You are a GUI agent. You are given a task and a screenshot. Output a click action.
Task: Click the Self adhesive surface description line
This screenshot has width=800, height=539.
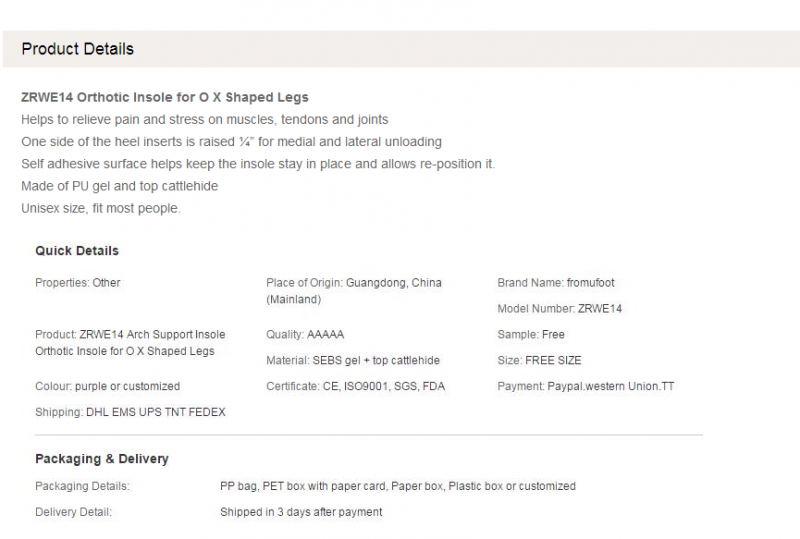point(258,164)
